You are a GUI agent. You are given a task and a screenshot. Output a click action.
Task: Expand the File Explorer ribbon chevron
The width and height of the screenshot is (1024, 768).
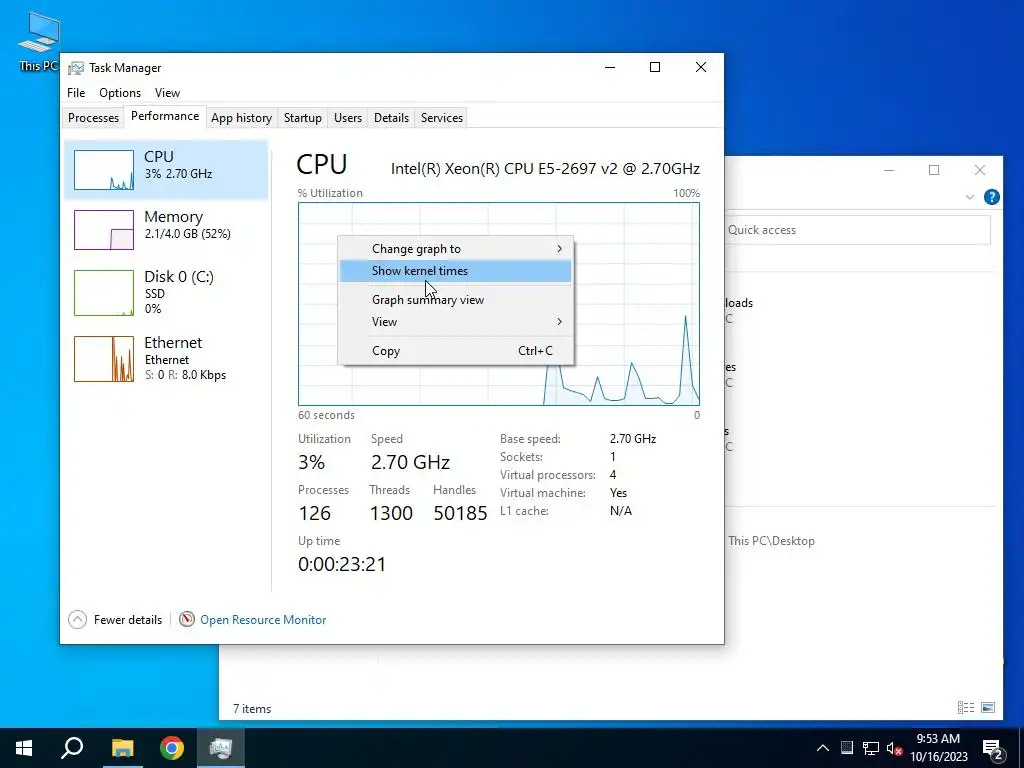click(970, 197)
